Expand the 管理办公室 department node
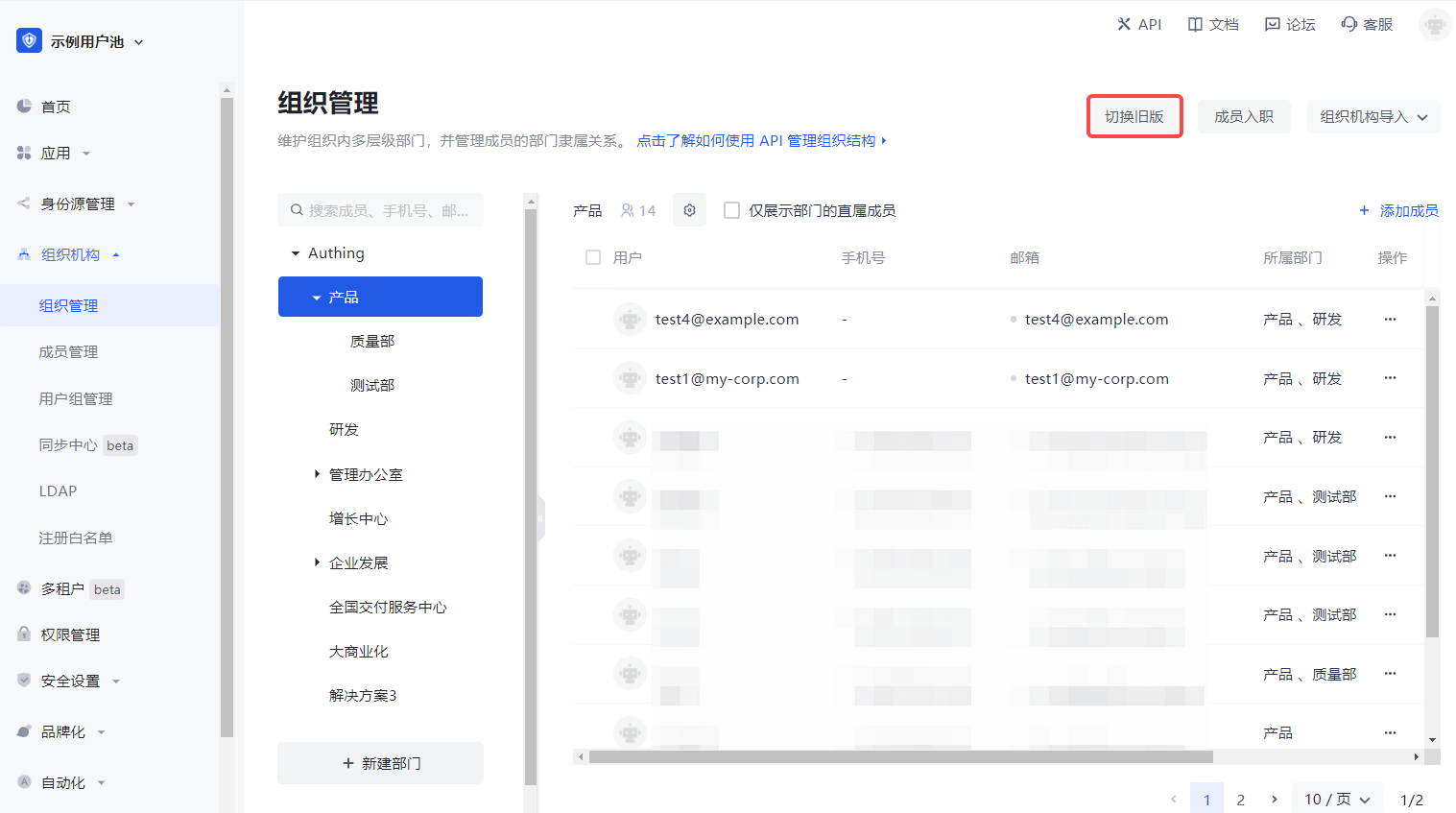The width and height of the screenshot is (1456, 813). (317, 474)
